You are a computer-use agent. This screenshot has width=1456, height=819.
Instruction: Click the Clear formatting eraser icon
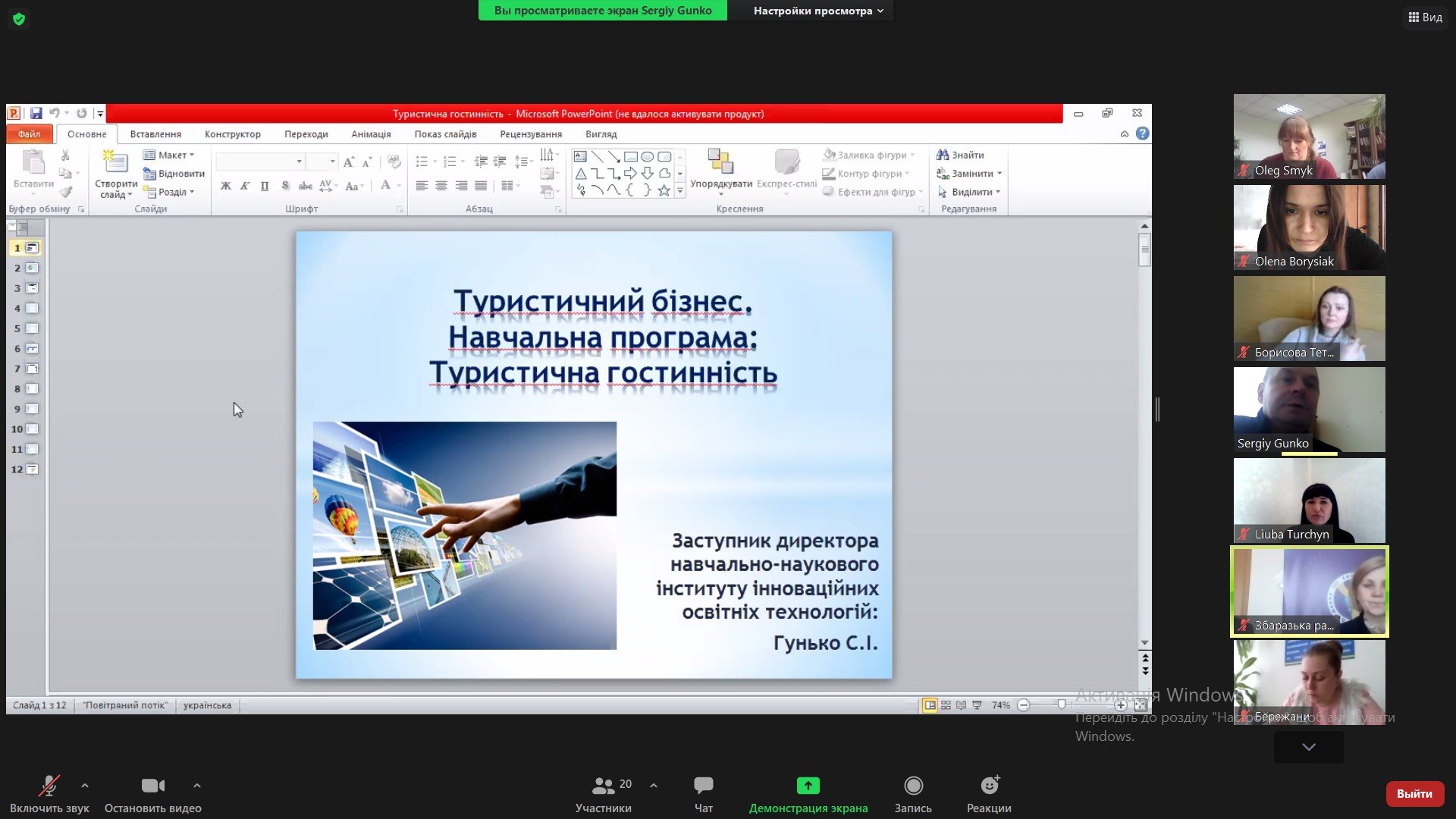tap(394, 162)
